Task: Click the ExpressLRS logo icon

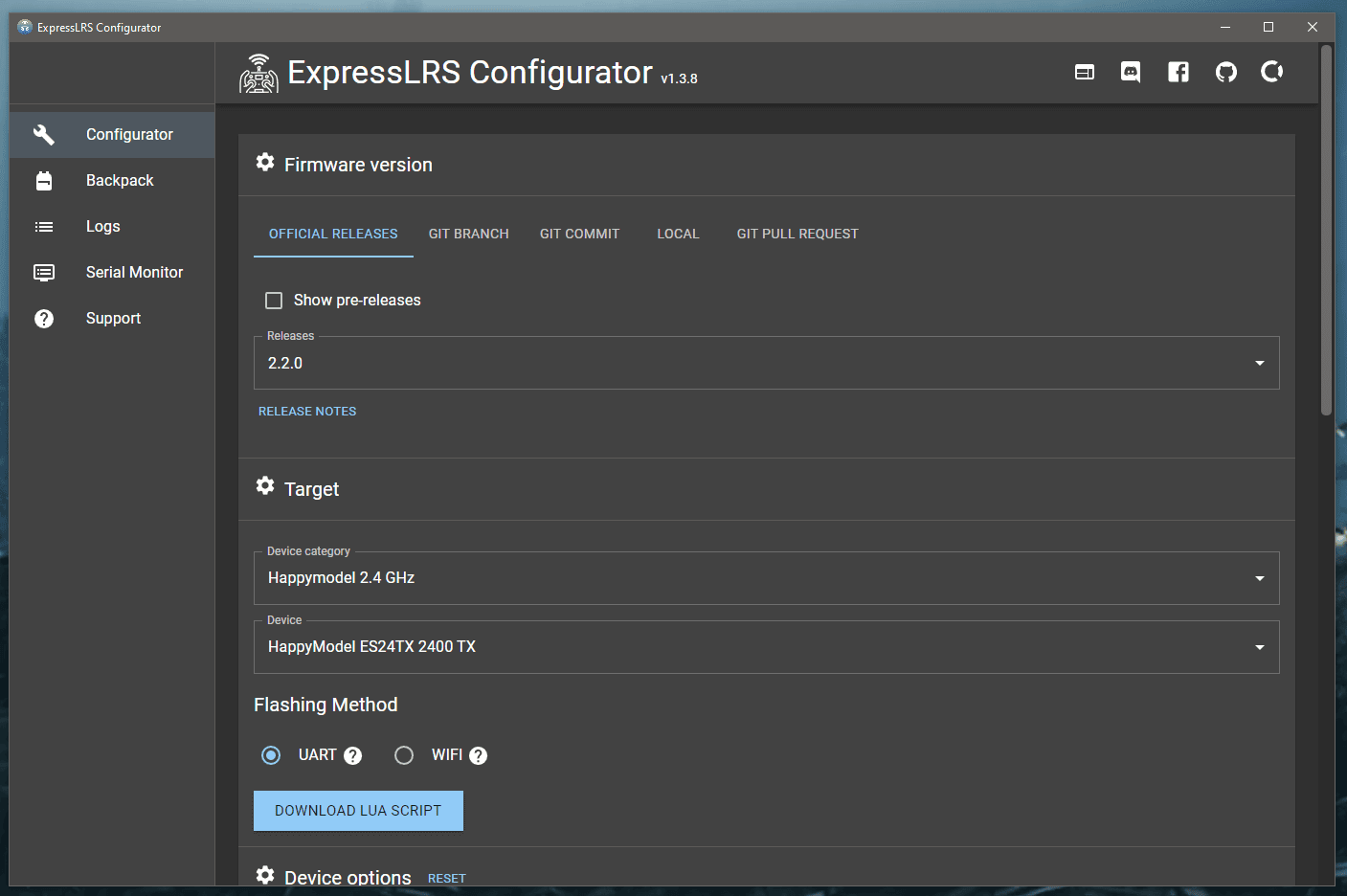Action: point(258,74)
